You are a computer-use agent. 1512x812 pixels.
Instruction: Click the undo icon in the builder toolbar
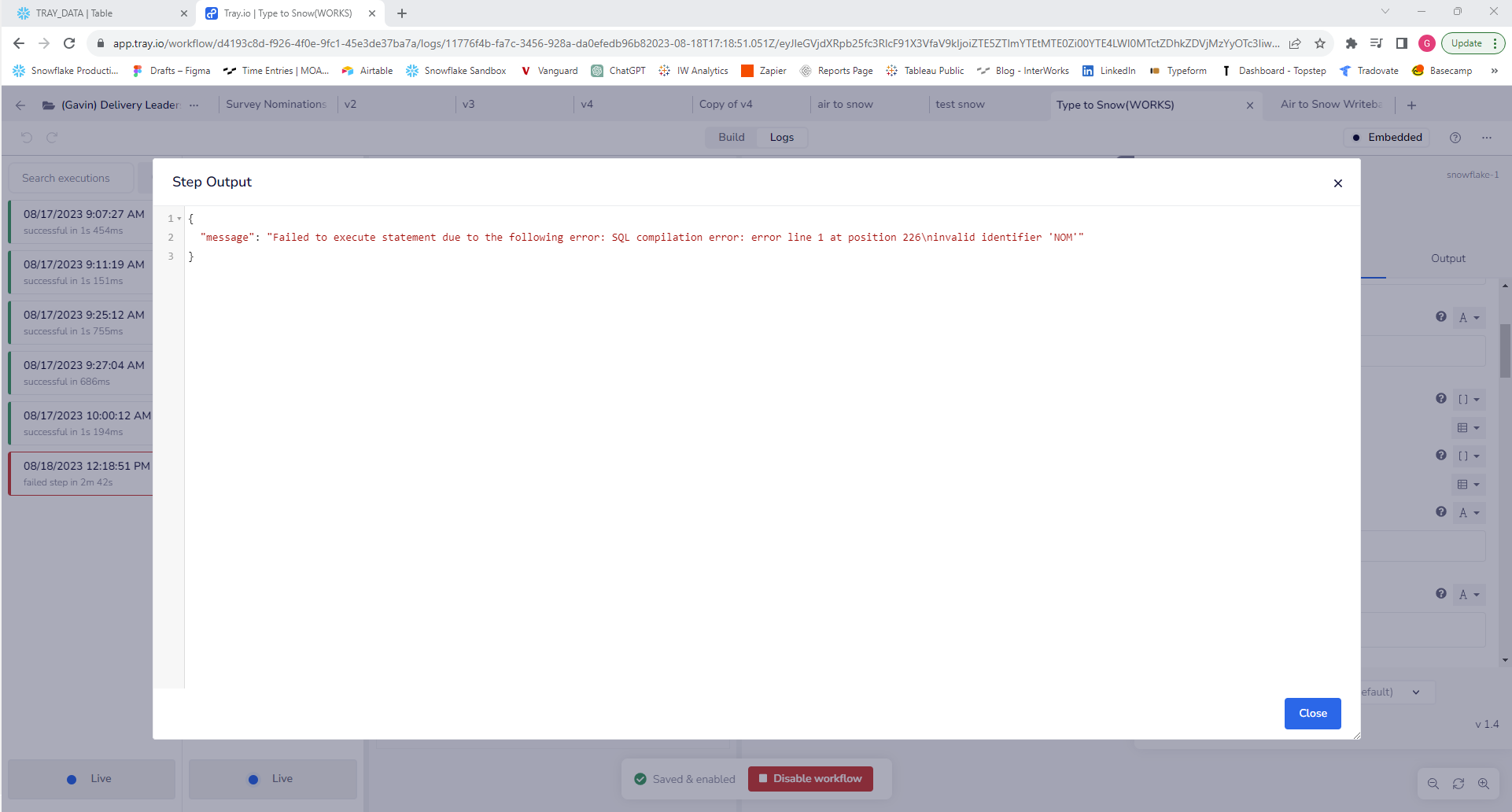click(27, 137)
